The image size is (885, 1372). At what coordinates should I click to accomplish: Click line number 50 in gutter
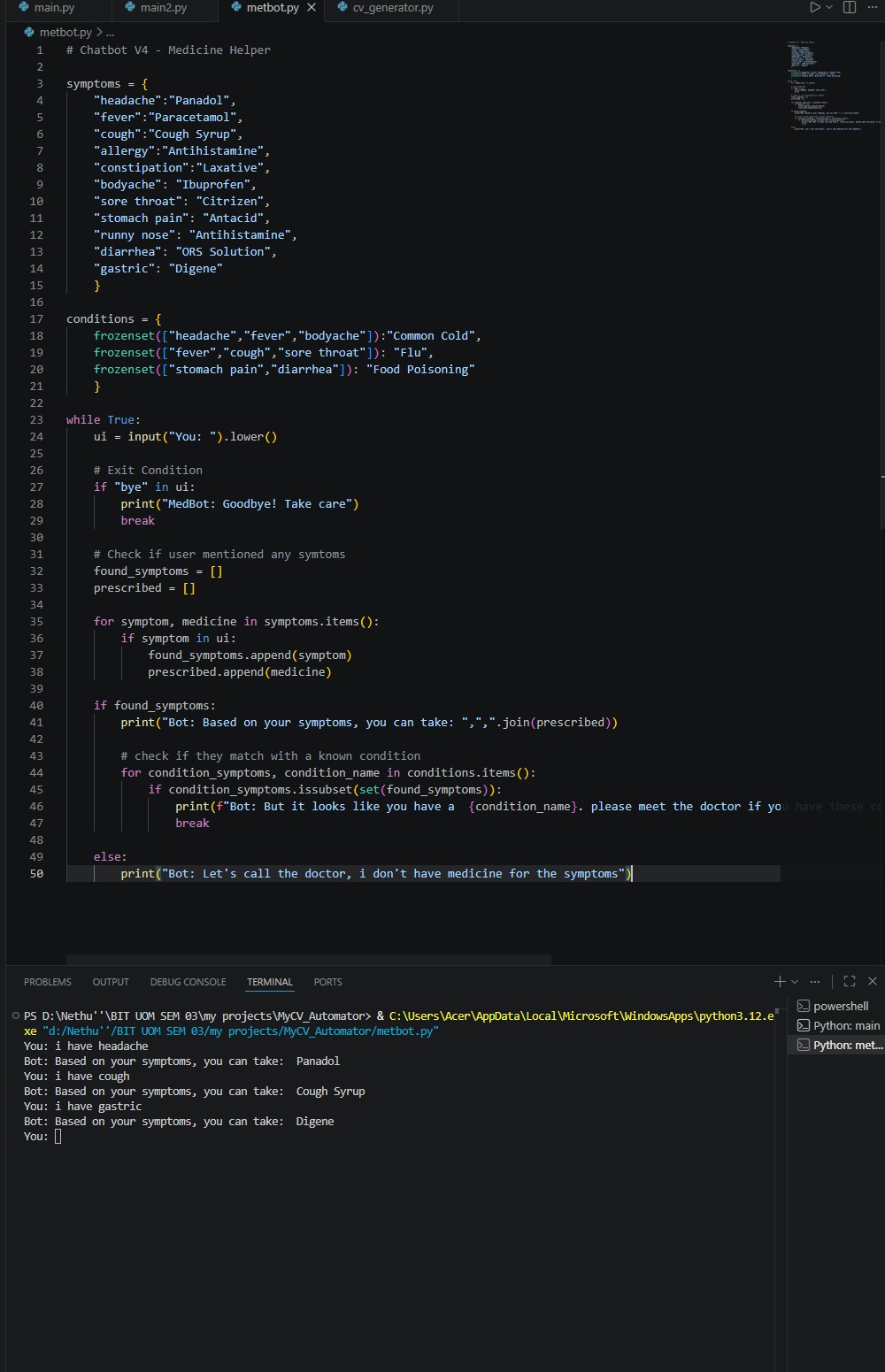click(x=36, y=873)
